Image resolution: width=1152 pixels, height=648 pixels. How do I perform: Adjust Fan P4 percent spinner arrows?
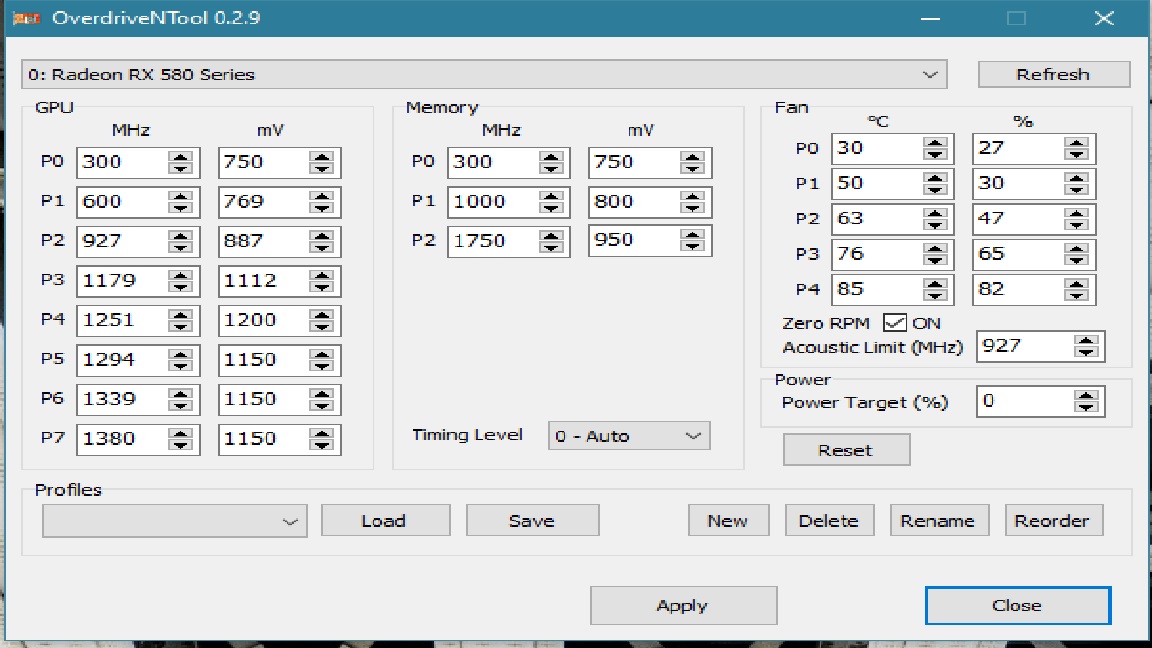(1076, 289)
